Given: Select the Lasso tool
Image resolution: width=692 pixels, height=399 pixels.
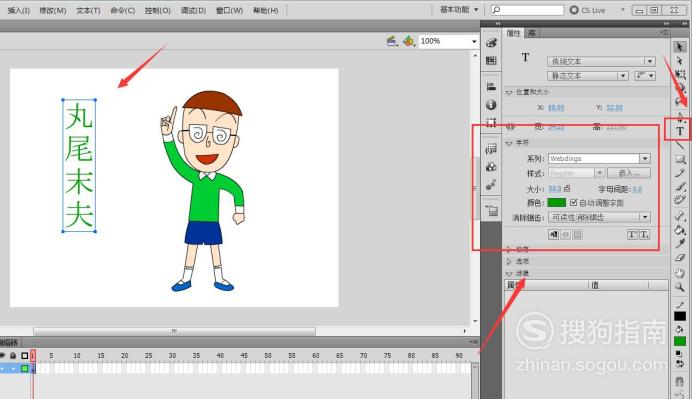Looking at the screenshot, I should point(680,102).
